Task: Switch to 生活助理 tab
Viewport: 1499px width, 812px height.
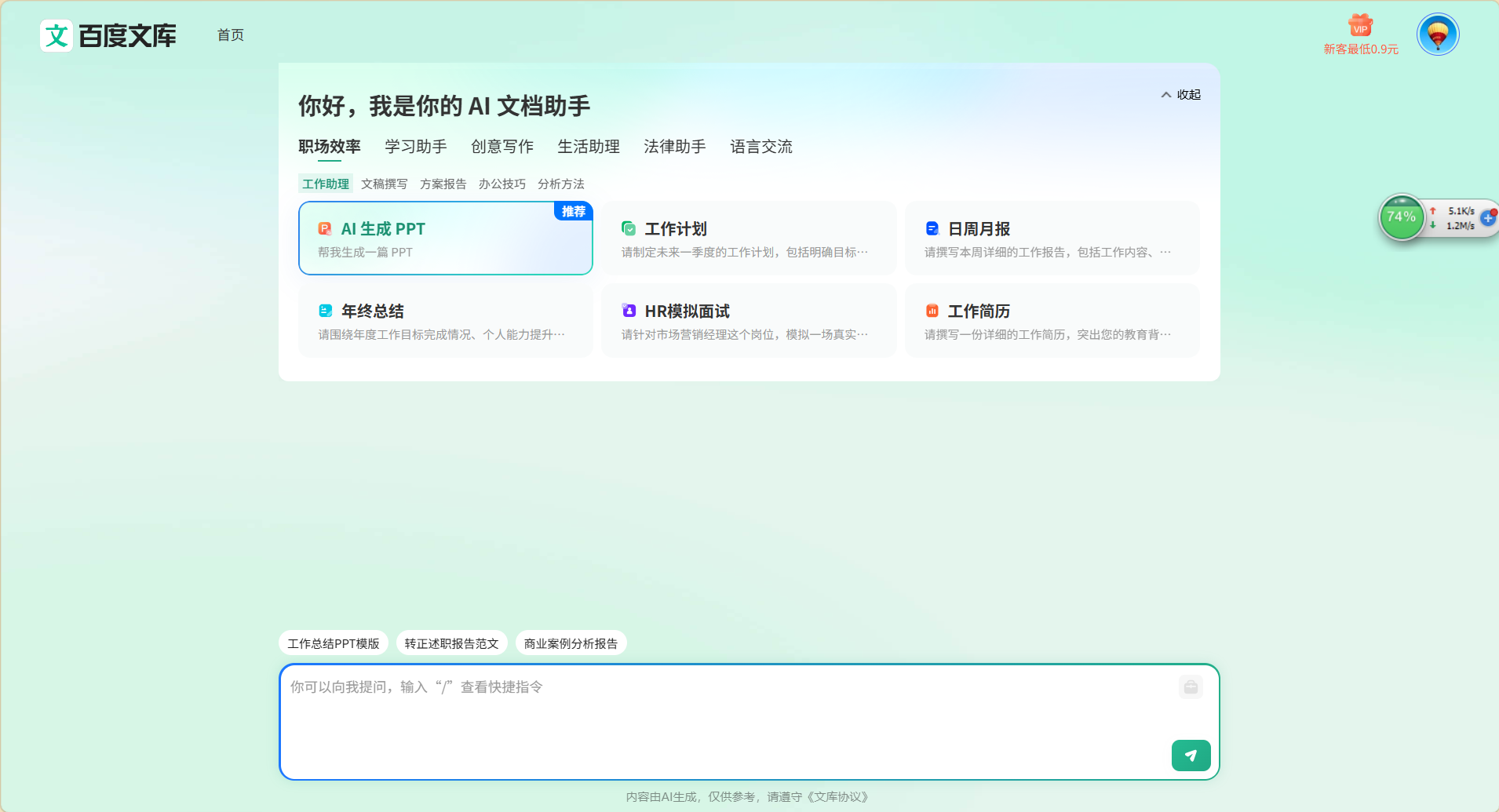Action: [589, 147]
